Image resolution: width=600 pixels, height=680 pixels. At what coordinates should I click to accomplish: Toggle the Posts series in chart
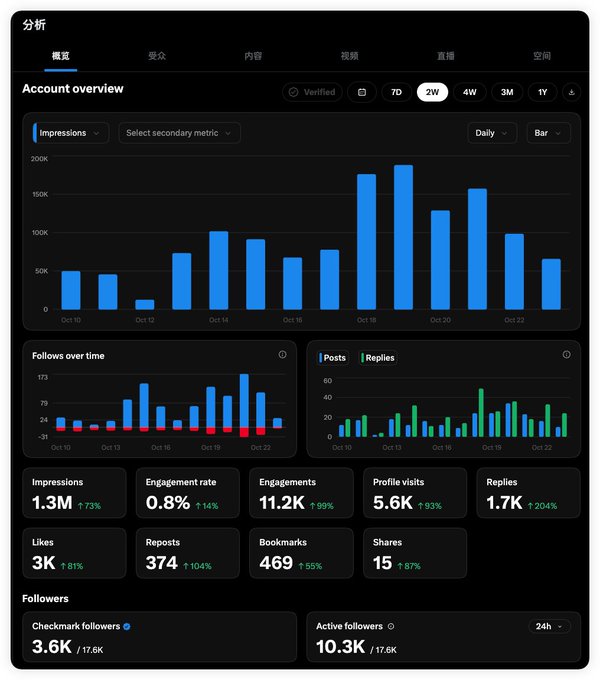pyautogui.click(x=333, y=358)
